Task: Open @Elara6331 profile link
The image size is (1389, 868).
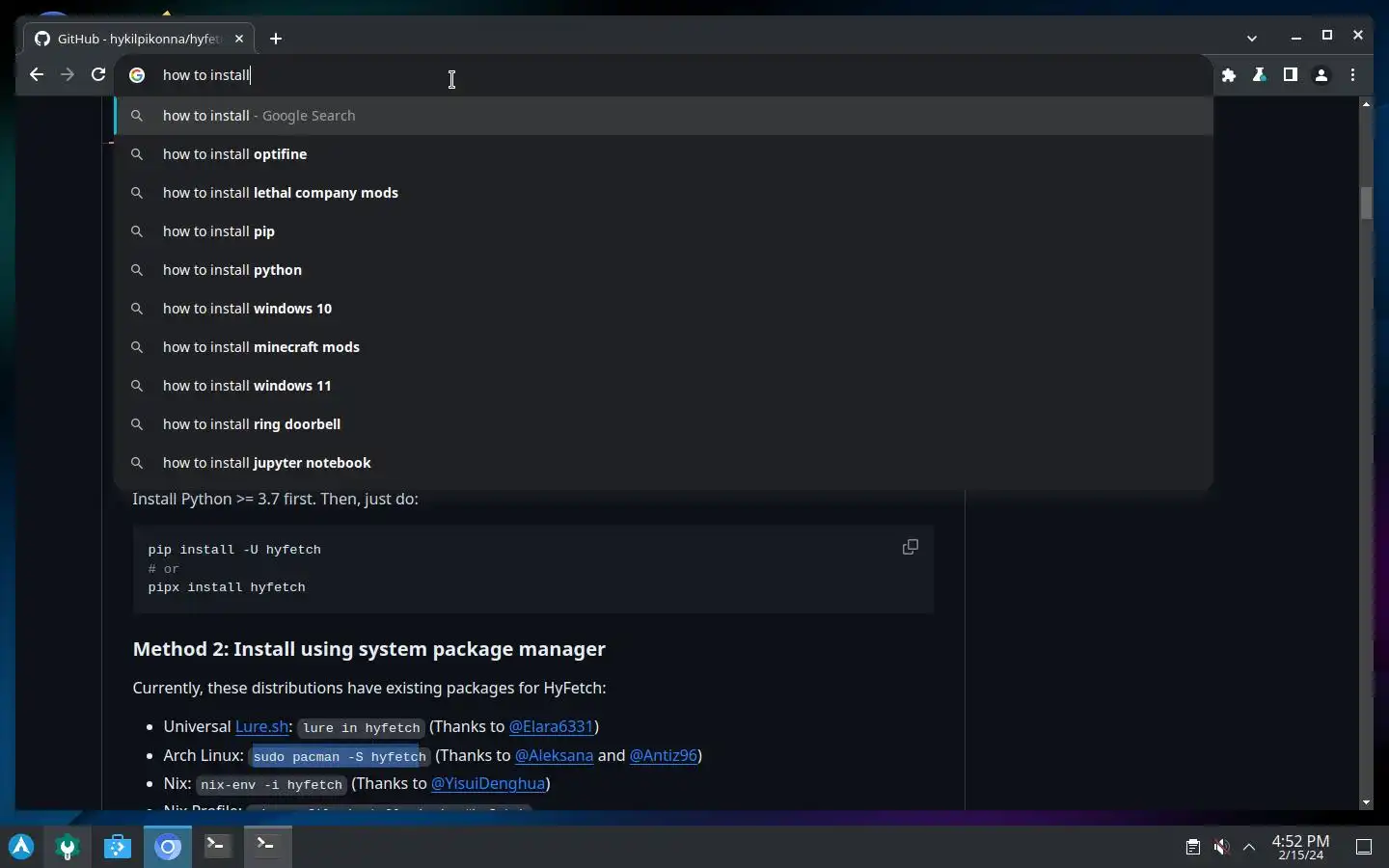Action: tap(551, 726)
